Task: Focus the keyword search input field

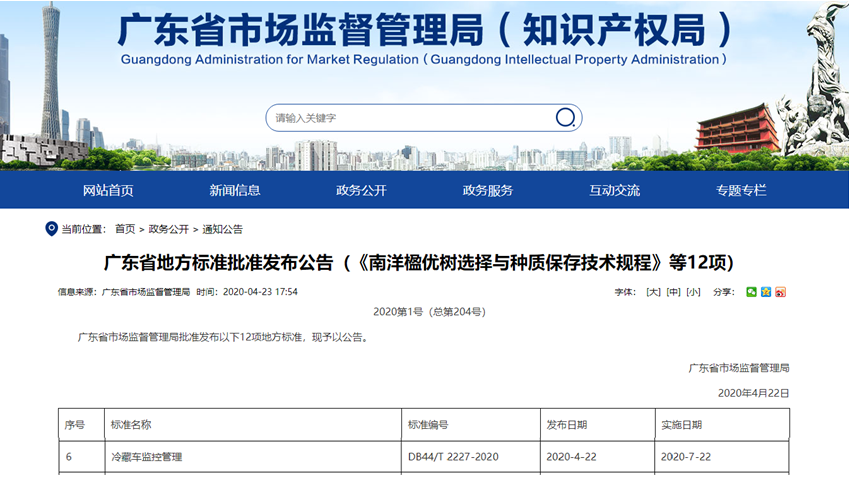Action: click(x=410, y=118)
